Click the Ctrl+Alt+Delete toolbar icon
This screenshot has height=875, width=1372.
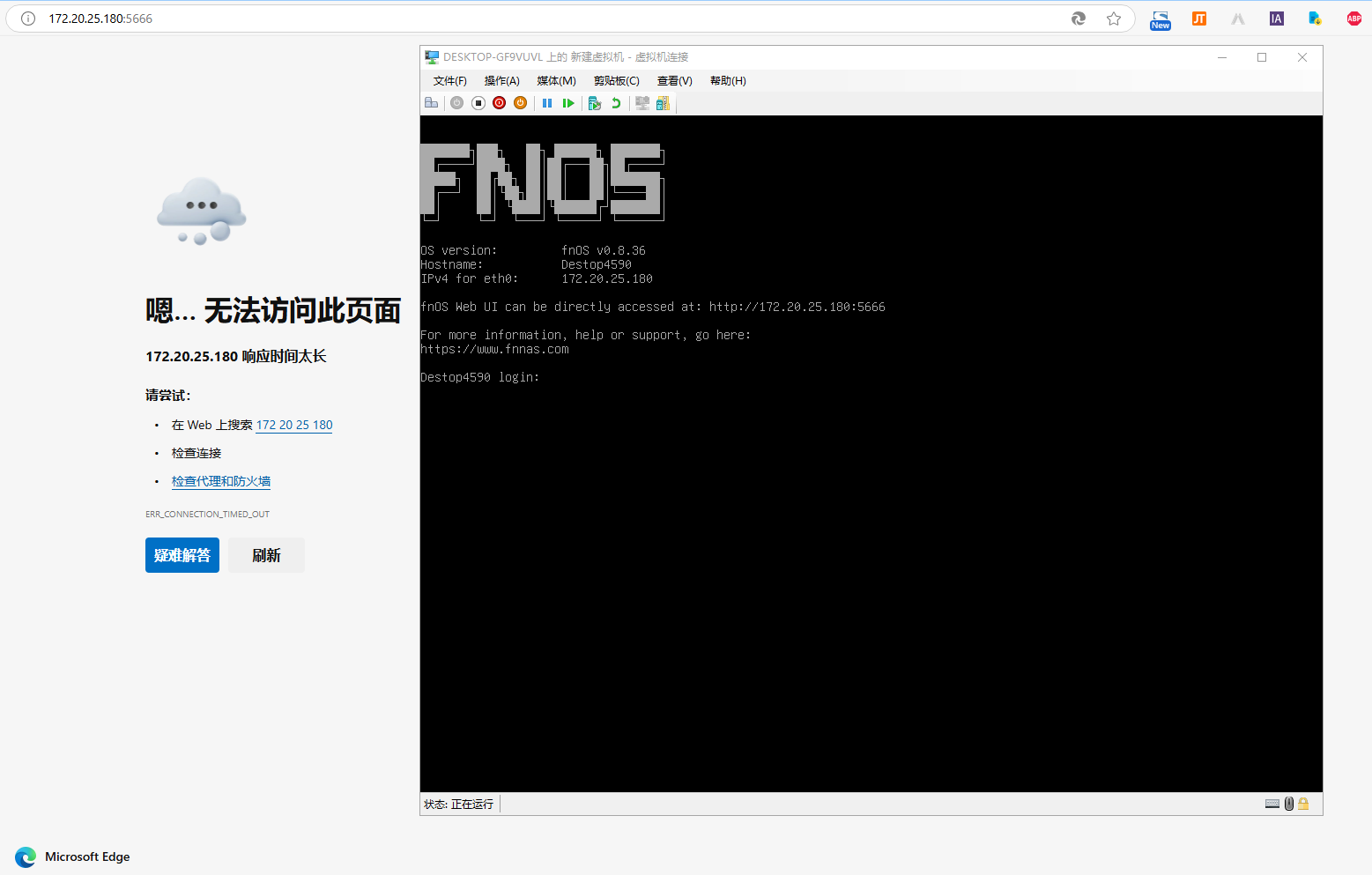click(432, 103)
